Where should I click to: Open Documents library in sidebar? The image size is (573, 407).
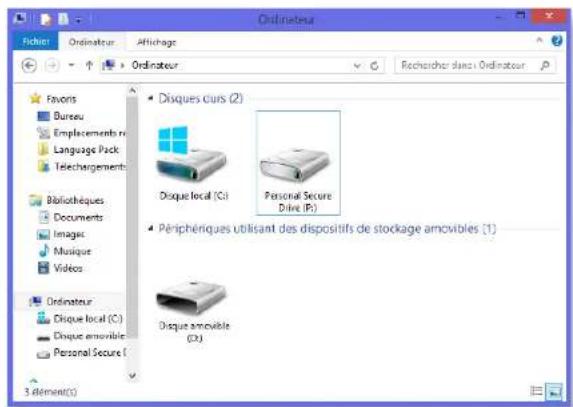78,217
